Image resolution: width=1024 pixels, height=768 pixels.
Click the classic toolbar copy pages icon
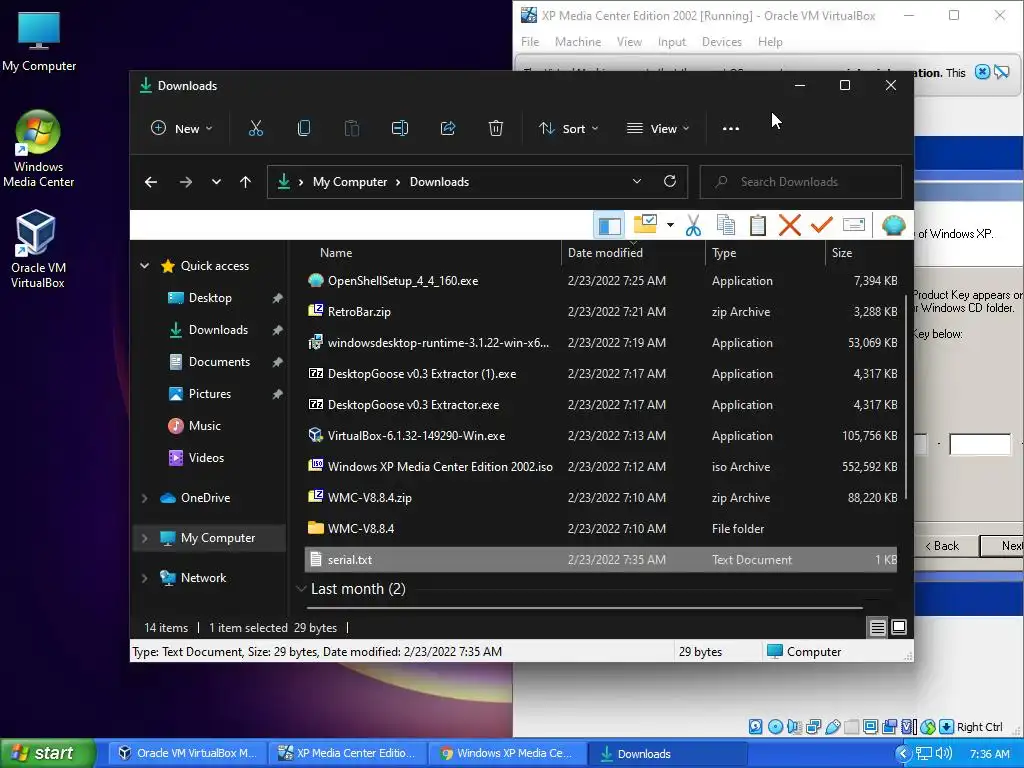tap(726, 225)
